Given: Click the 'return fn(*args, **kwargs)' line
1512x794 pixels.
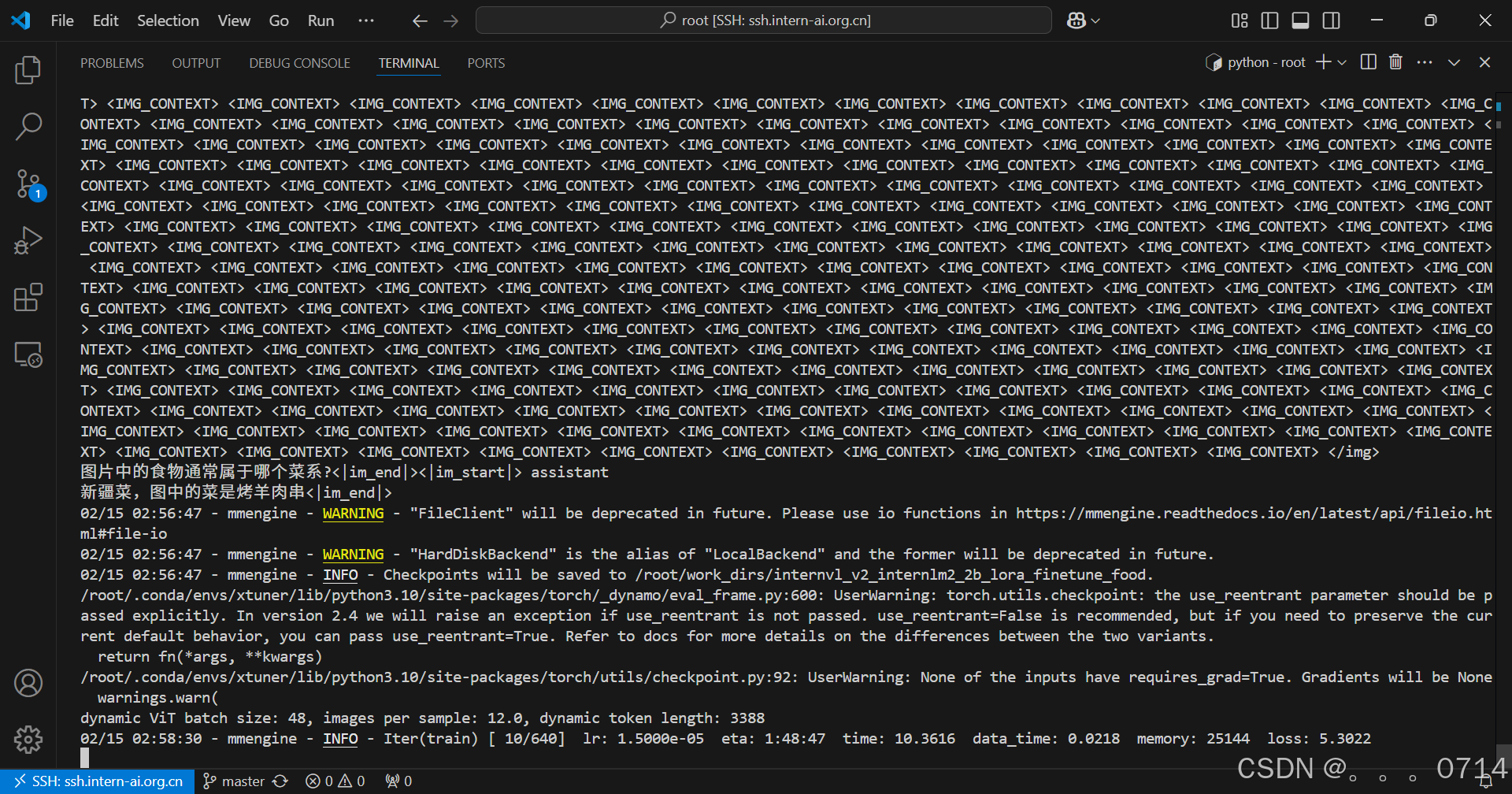Looking at the screenshot, I should point(209,657).
